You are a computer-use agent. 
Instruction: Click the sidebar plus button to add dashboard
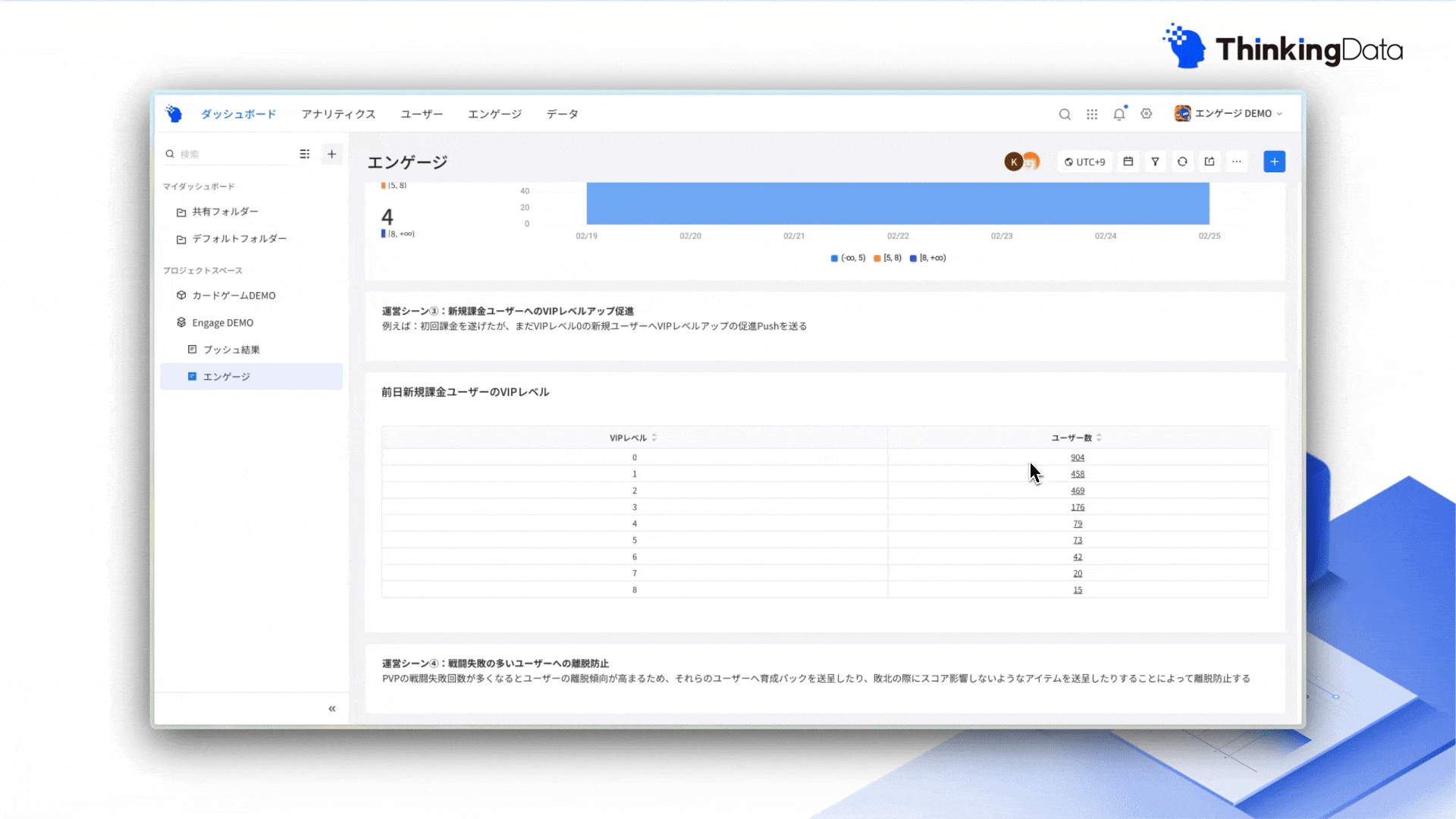pos(332,154)
